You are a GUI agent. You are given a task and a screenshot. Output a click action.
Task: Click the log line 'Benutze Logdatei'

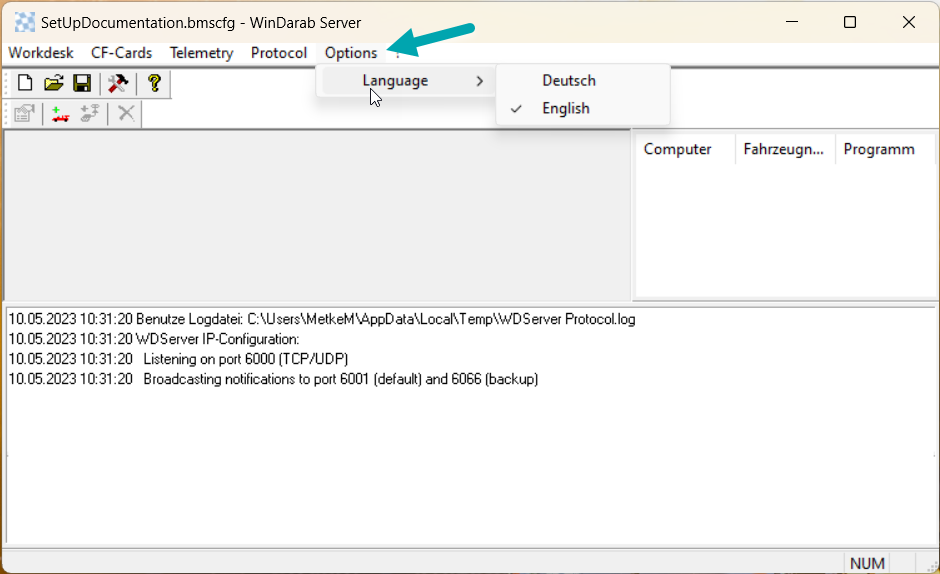click(322, 319)
